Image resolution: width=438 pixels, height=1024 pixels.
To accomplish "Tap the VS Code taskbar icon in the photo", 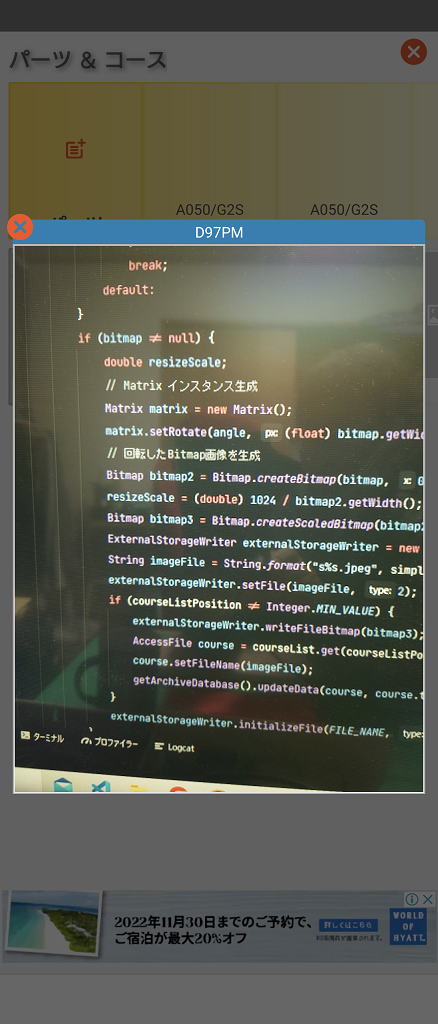I will (x=101, y=786).
